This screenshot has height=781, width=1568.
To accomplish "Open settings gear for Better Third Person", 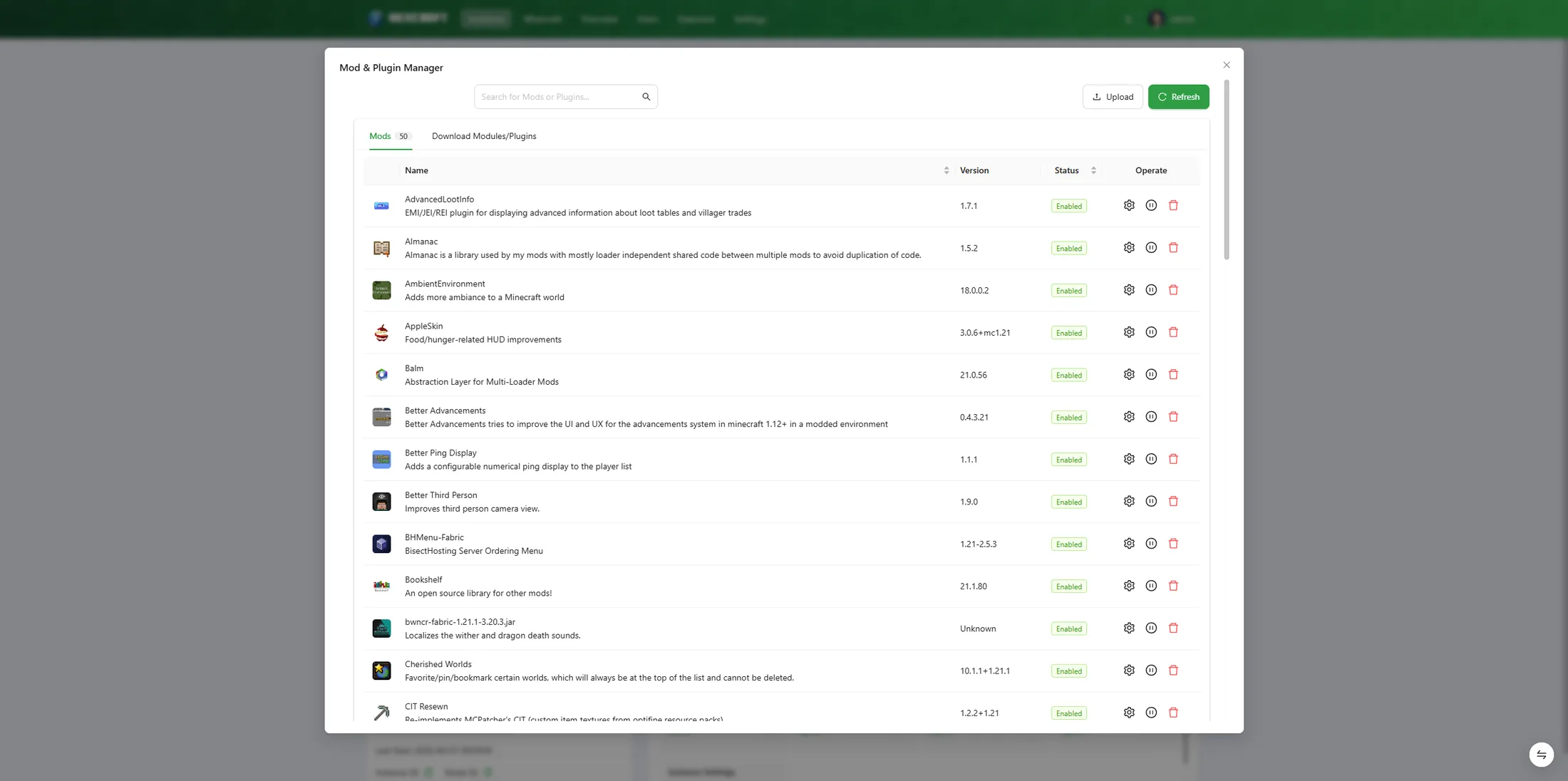I will [x=1129, y=501].
